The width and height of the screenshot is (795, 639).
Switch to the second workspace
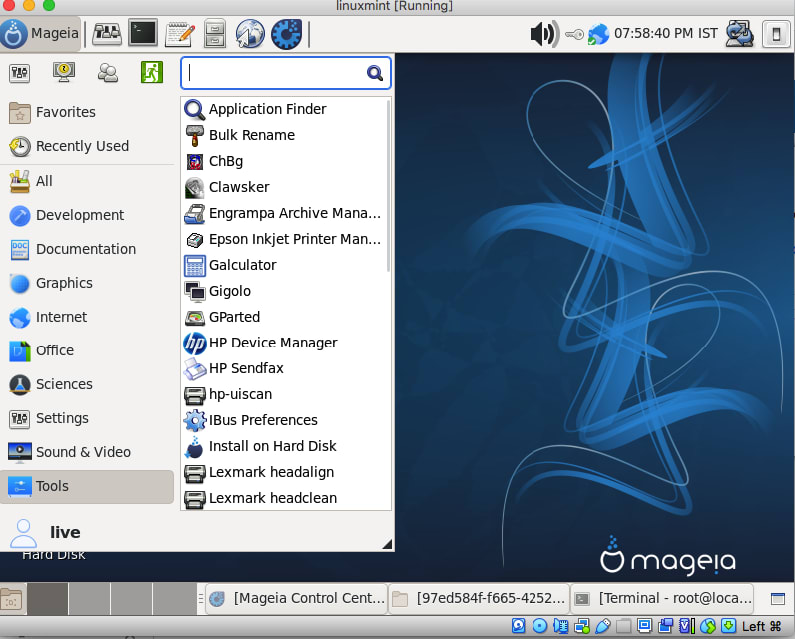click(x=89, y=599)
